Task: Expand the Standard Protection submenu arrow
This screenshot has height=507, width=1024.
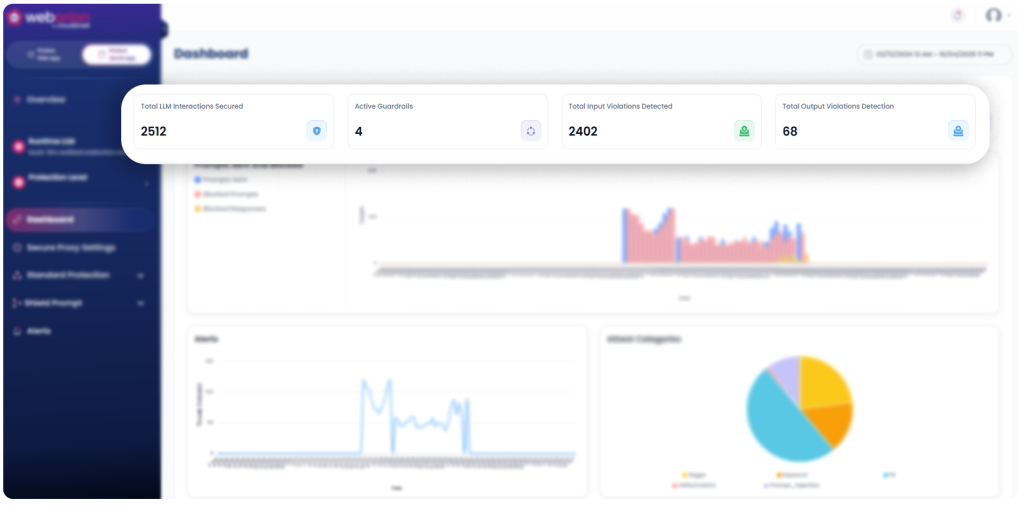Action: (140, 276)
